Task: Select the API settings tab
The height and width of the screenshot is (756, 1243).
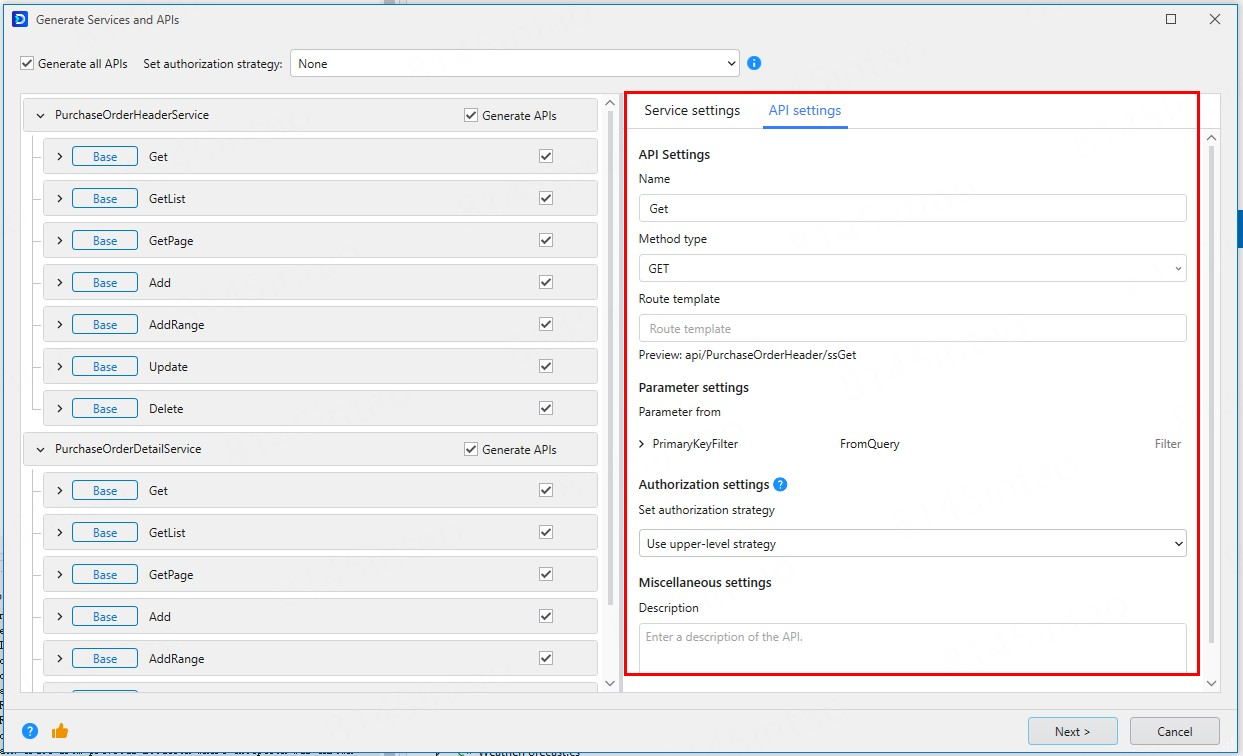Action: (x=804, y=110)
